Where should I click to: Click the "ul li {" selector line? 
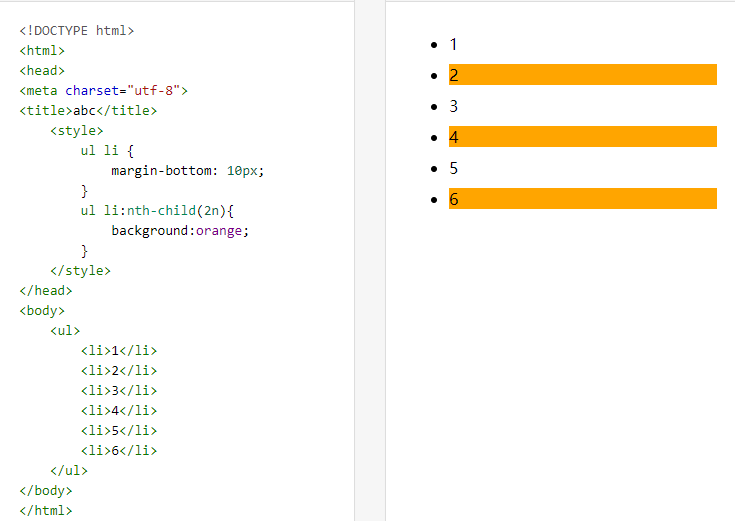[x=107, y=151]
